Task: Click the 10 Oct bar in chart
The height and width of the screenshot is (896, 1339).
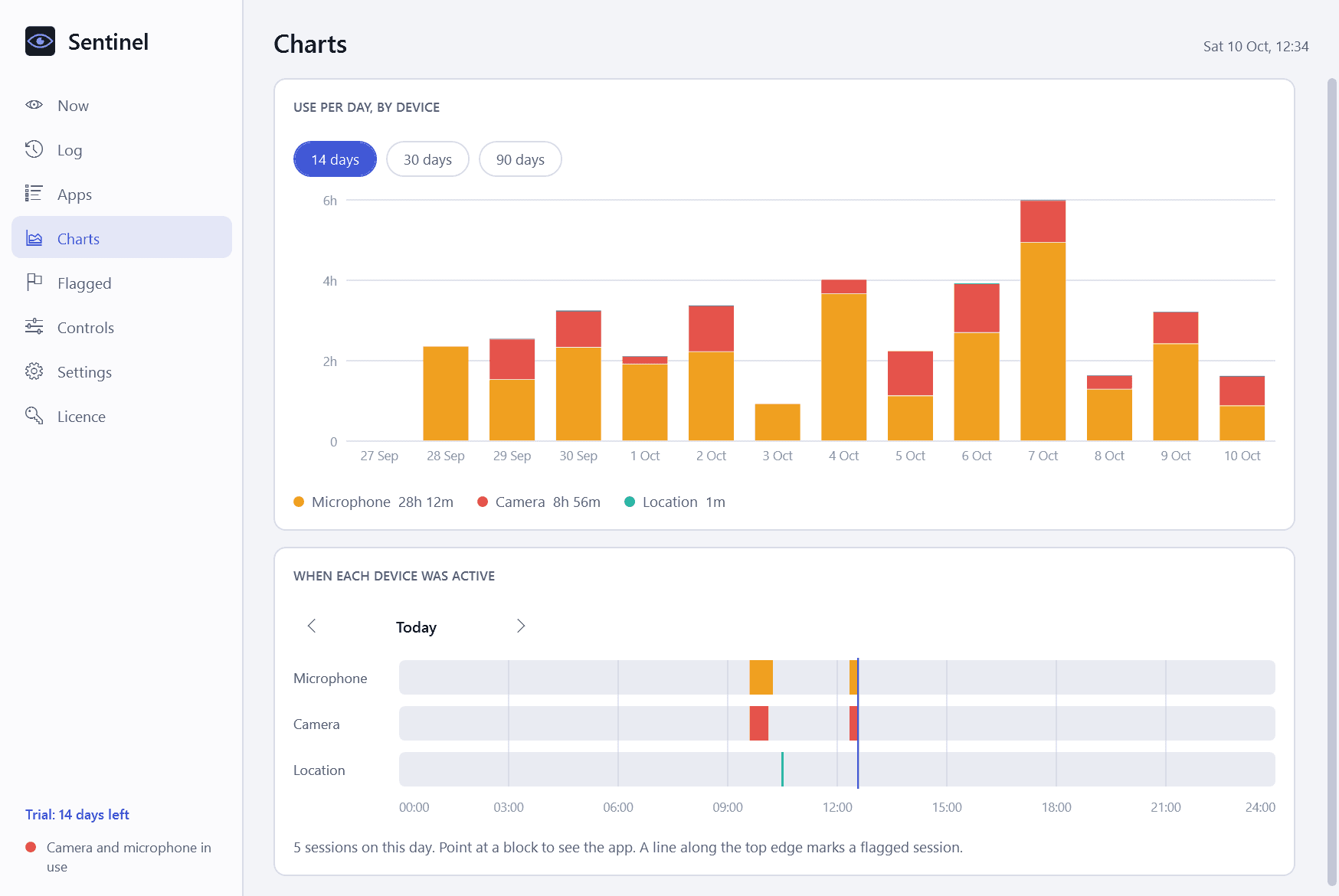Action: coord(1242,408)
